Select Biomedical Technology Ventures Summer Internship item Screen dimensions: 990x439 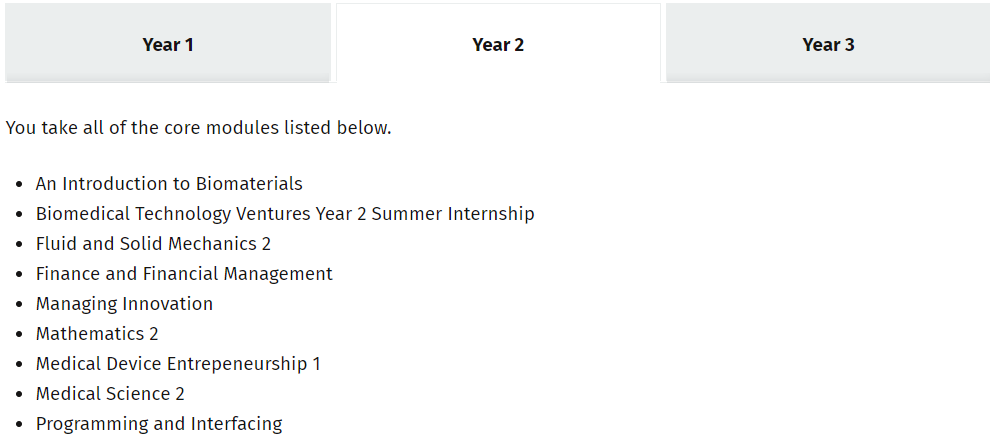pyautogui.click(x=285, y=214)
